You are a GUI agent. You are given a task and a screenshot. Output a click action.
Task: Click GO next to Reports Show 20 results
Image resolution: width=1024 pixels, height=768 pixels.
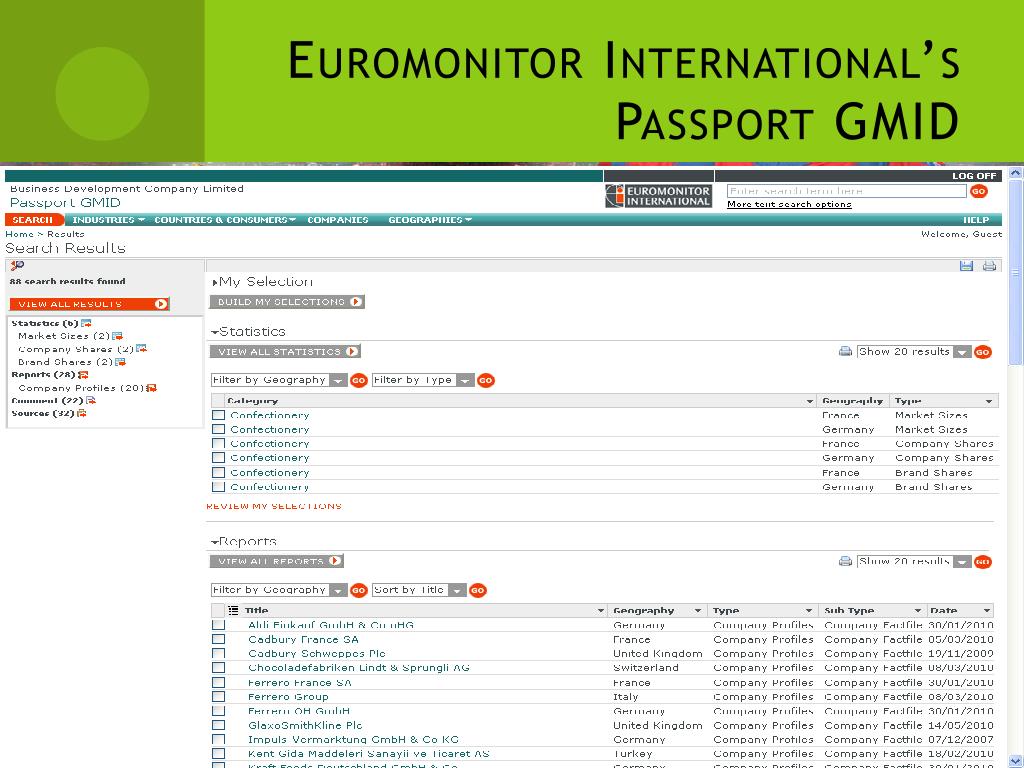pyautogui.click(x=982, y=562)
